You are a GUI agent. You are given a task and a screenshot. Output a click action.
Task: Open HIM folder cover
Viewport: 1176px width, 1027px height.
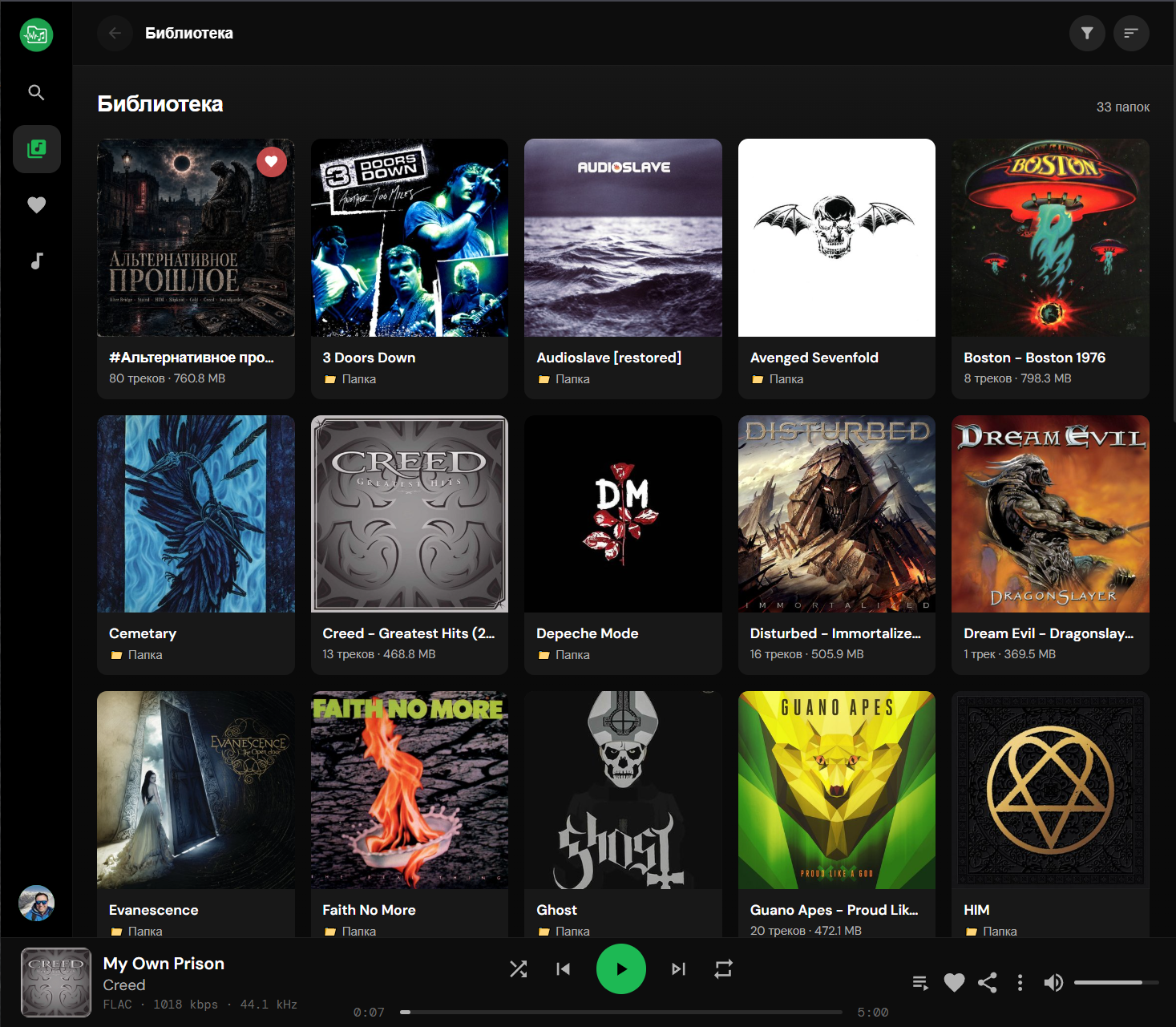[x=1050, y=790]
